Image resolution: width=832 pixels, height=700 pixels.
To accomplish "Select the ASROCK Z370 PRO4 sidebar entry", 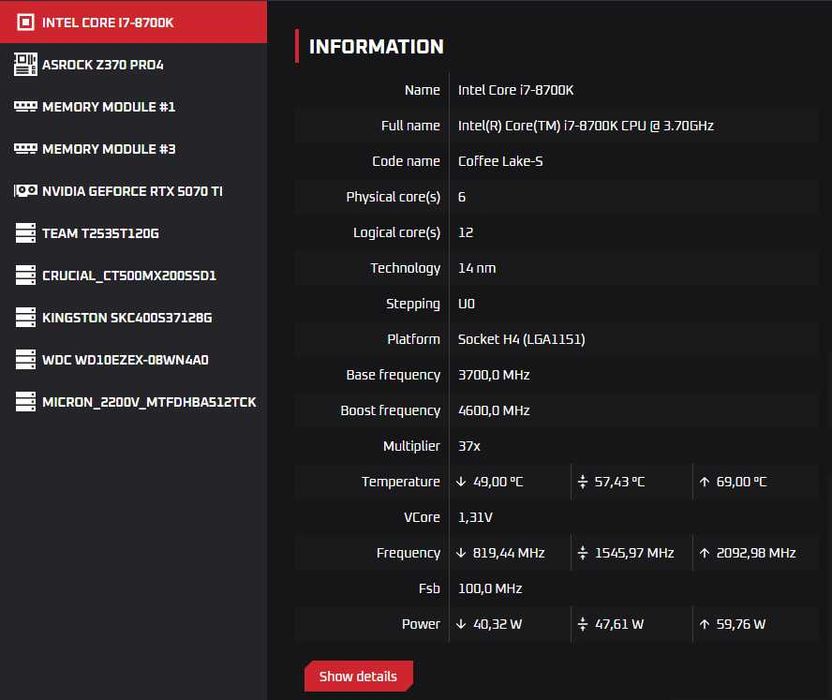I will click(102, 64).
